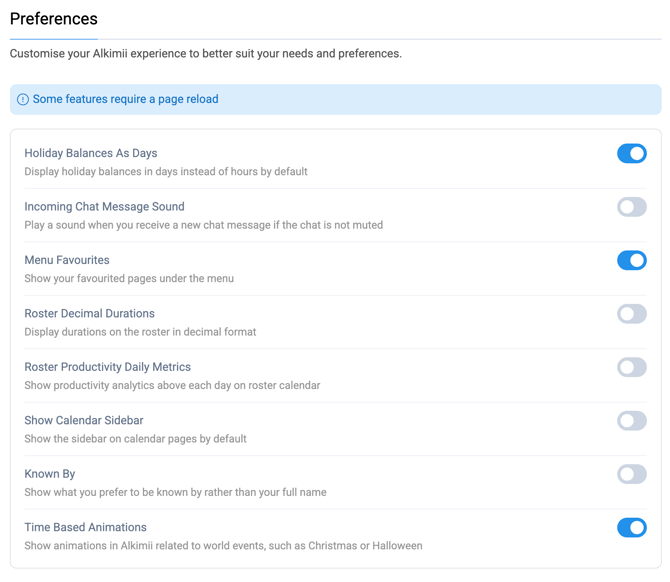670x582 pixels.
Task: Disable the Time Based Animations toggle
Action: coord(631,528)
